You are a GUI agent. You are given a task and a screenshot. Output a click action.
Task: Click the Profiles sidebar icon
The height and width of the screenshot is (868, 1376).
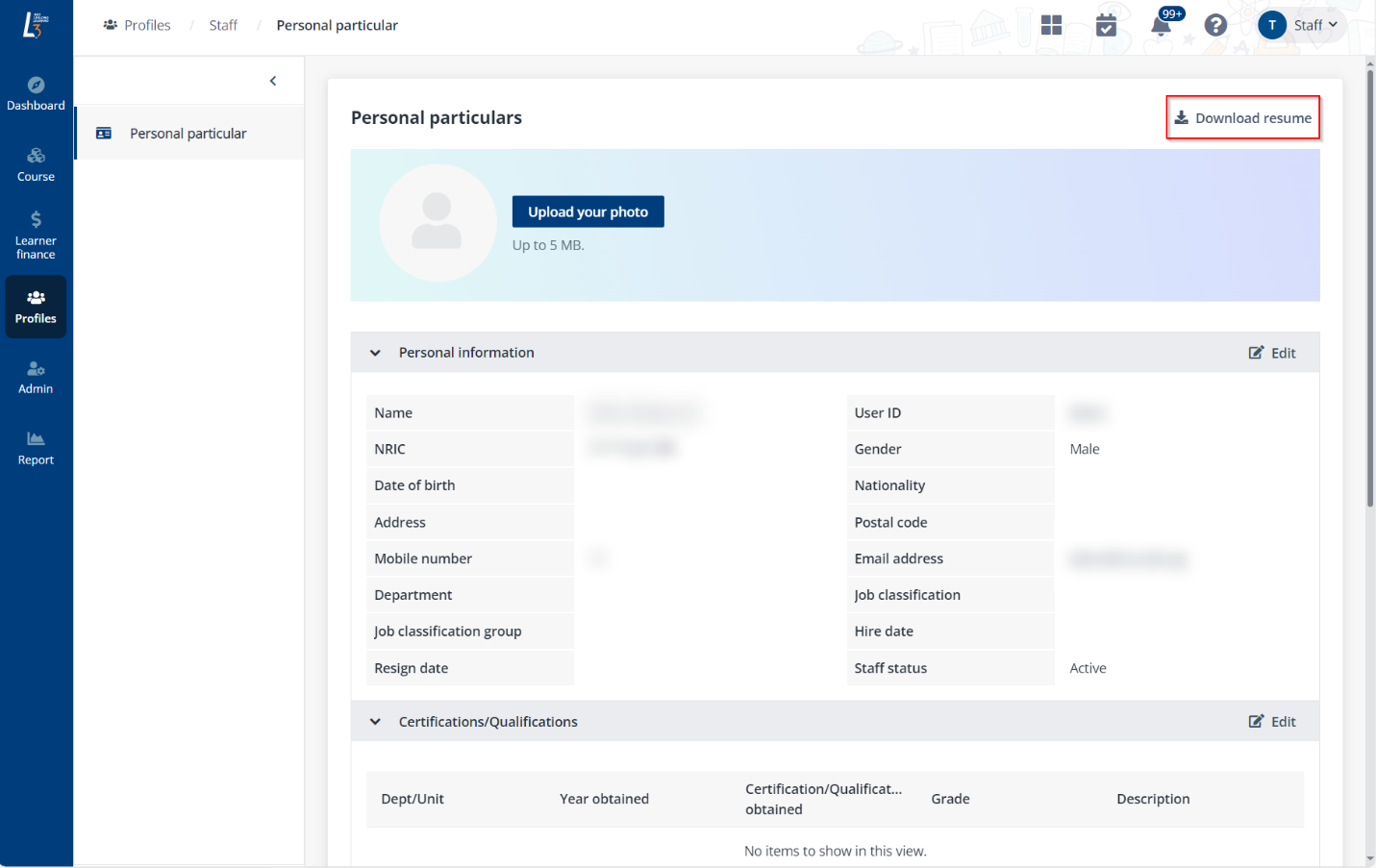click(x=36, y=306)
